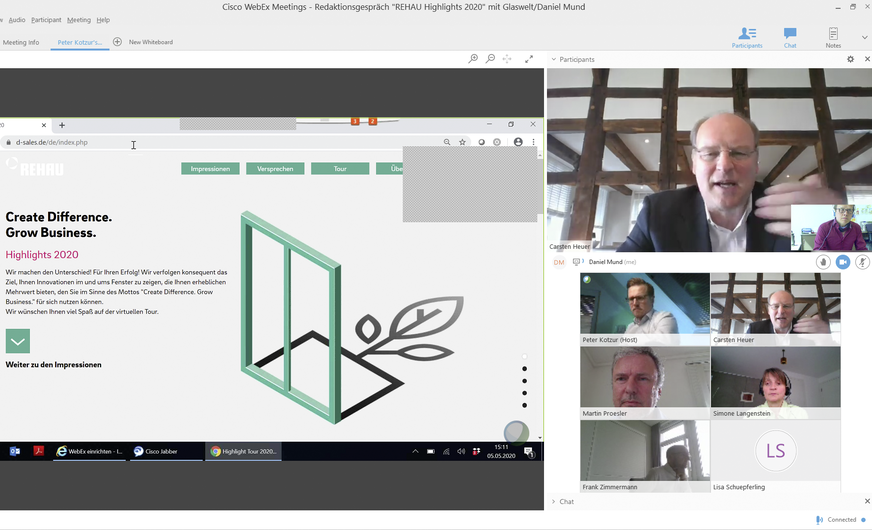This screenshot has width=872, height=530.
Task: Click the Weiter zu den Impressionen link
Action: tap(53, 365)
